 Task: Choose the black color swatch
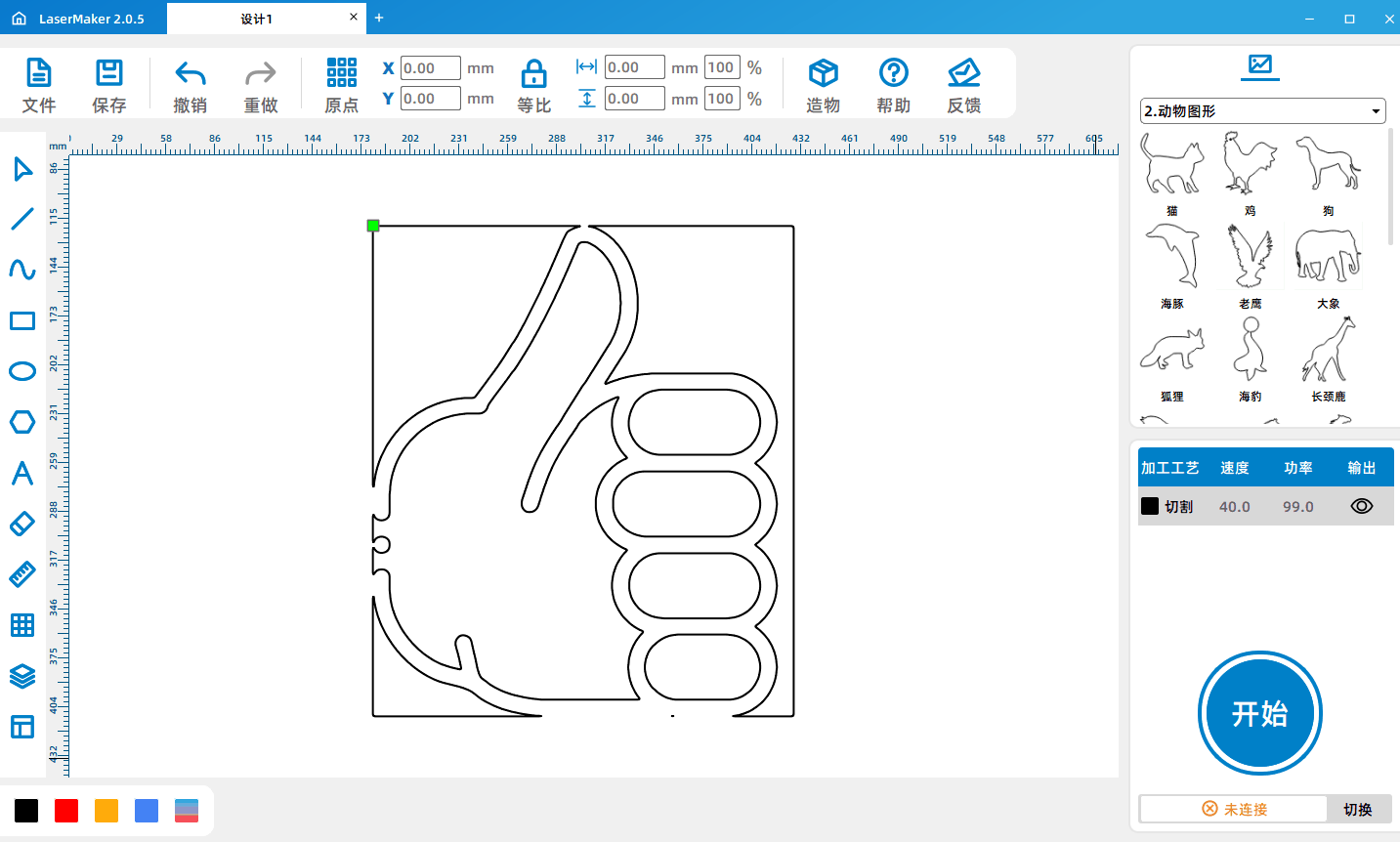tap(26, 810)
